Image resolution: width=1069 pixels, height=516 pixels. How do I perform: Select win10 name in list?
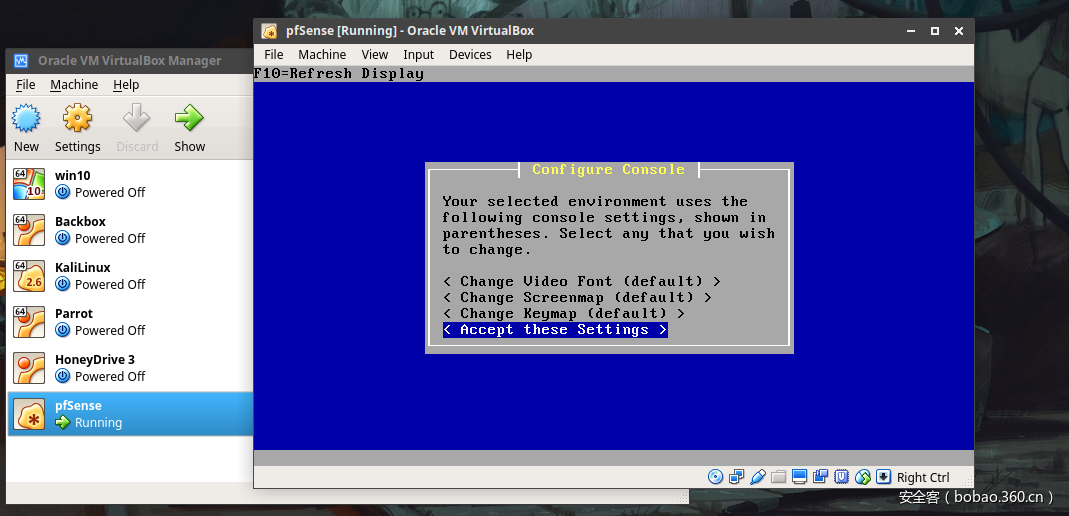point(72,175)
